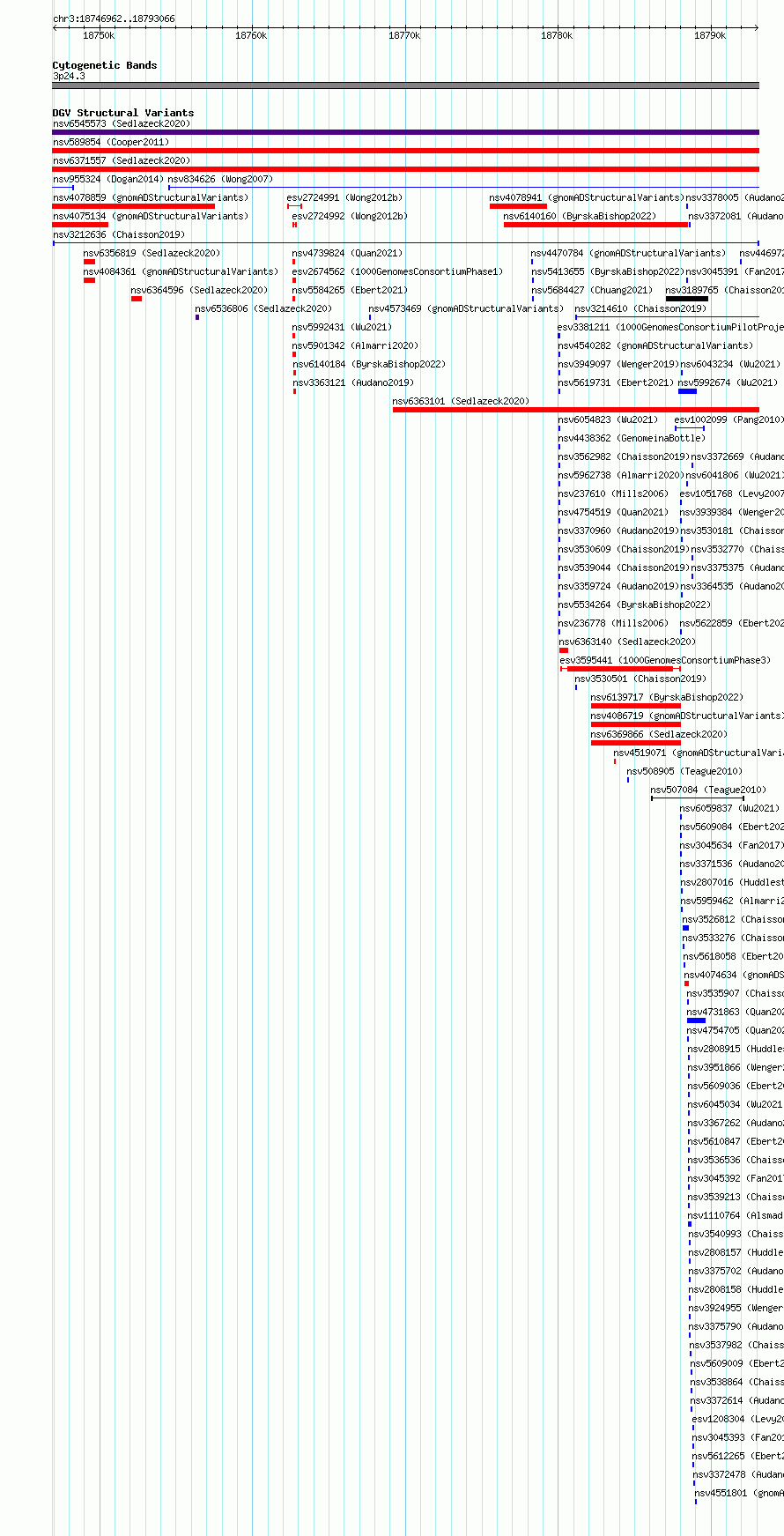Select nsv508905 (Teague2010) label
The width and height of the screenshot is (784, 1536).
click(685, 771)
